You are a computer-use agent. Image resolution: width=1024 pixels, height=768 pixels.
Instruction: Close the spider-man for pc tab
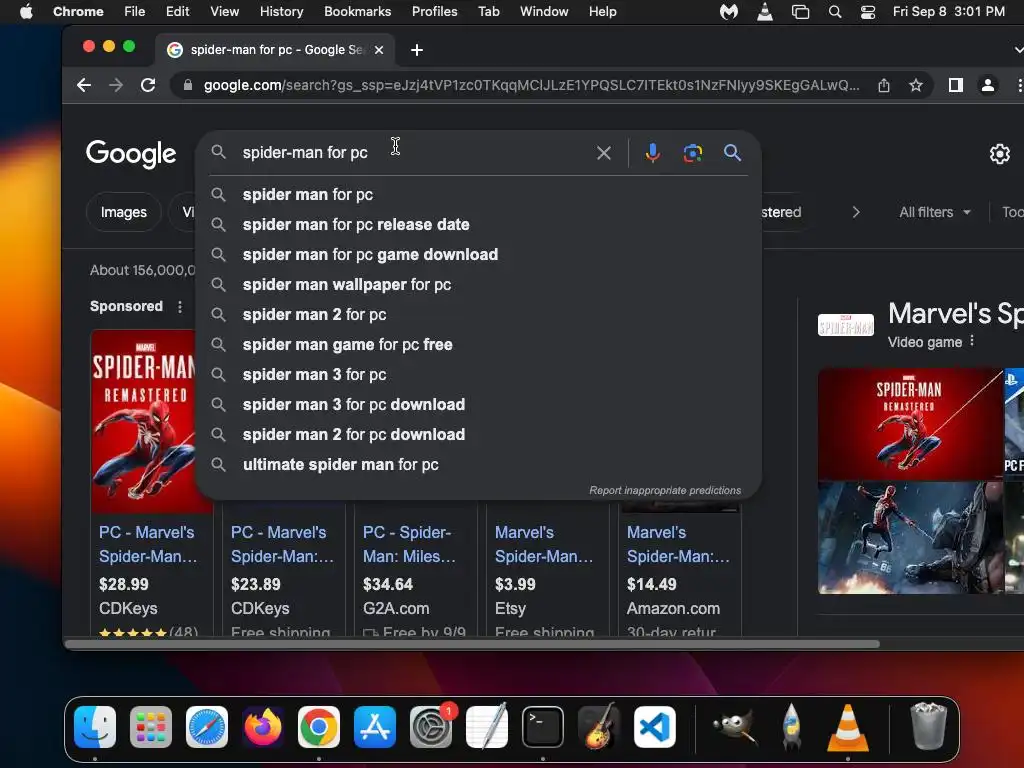click(379, 50)
